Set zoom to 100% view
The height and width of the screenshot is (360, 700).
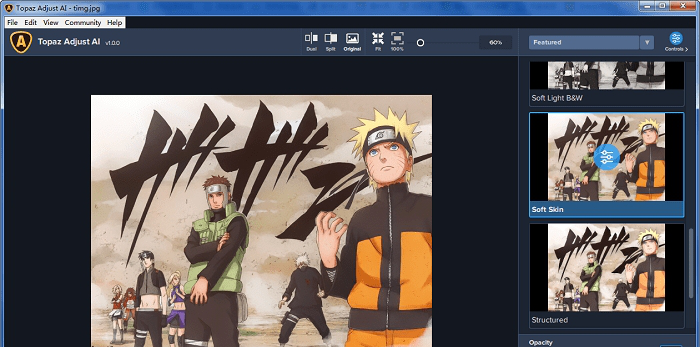pos(397,42)
